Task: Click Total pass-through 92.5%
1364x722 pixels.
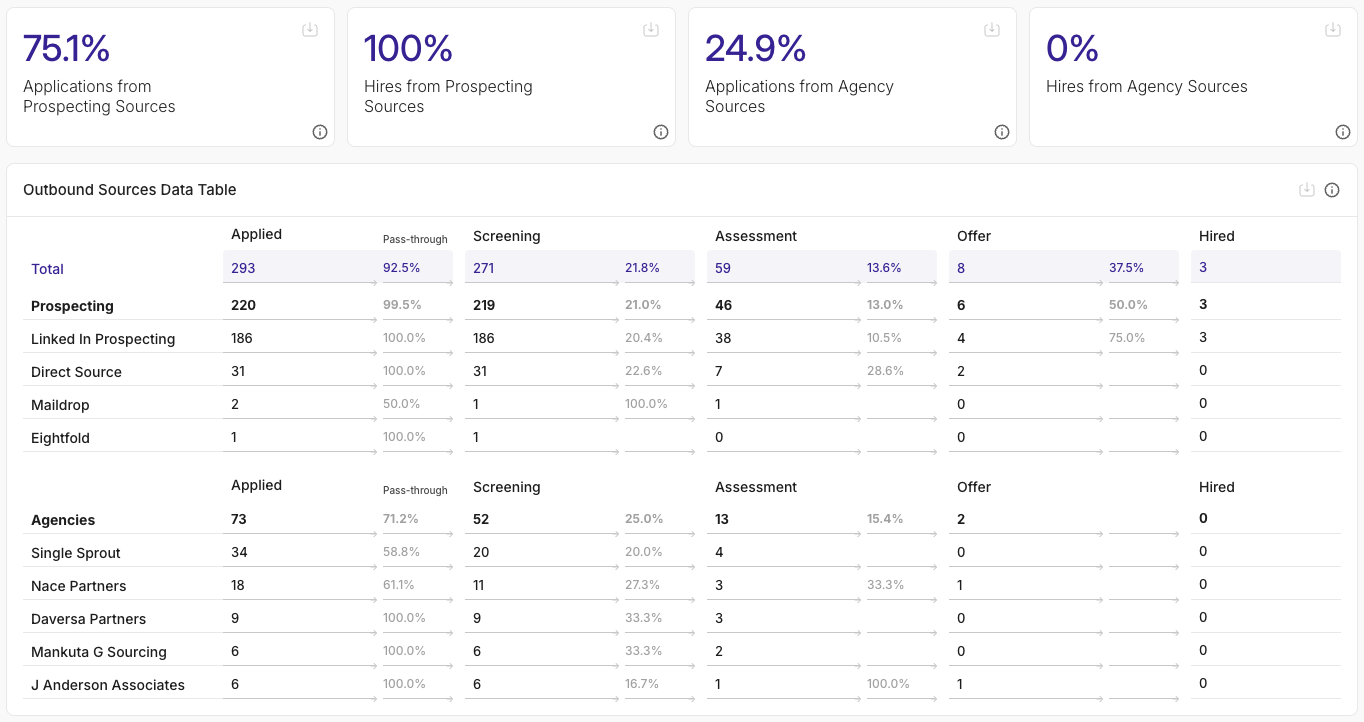Action: [x=401, y=268]
